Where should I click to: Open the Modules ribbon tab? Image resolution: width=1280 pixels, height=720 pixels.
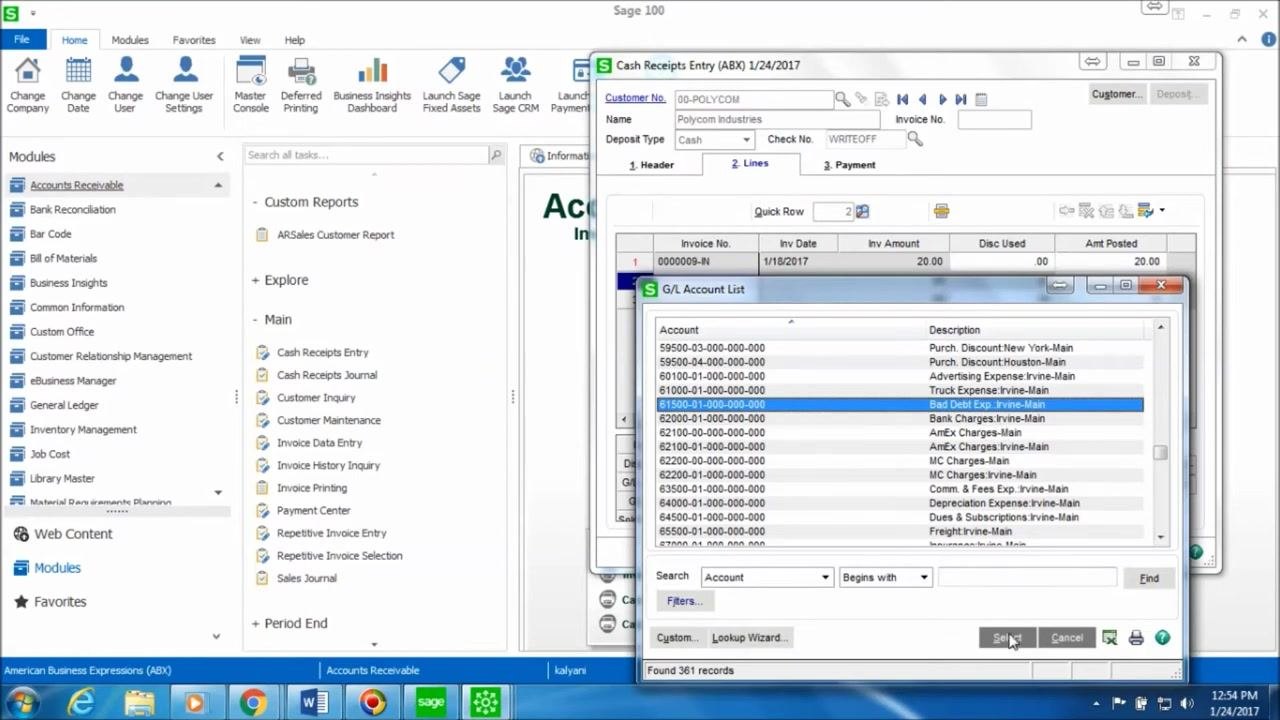130,40
